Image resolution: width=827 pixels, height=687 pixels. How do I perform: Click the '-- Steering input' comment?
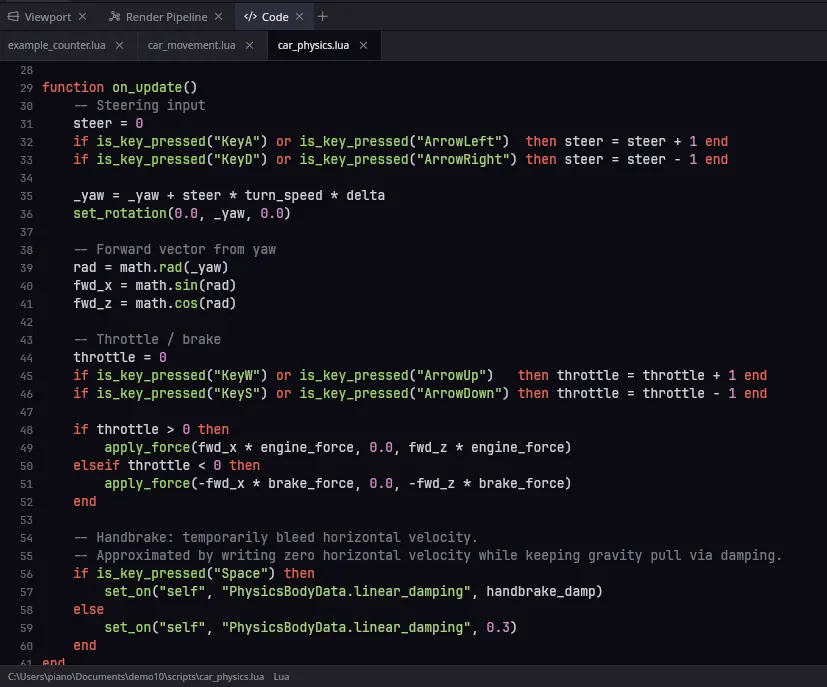139,105
